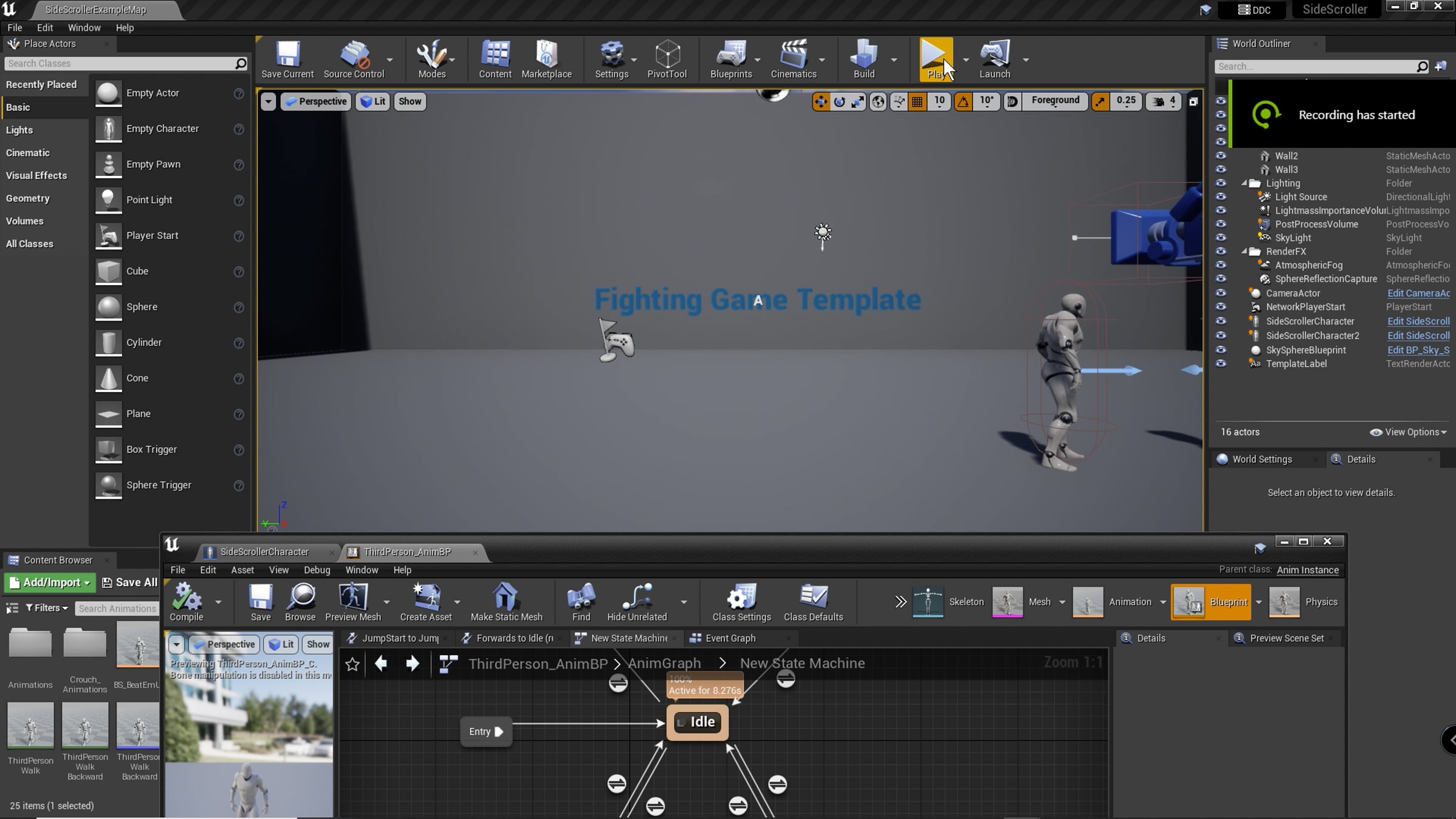
Task: Collapse the RenderFX folder in outliner
Action: coord(1244,251)
